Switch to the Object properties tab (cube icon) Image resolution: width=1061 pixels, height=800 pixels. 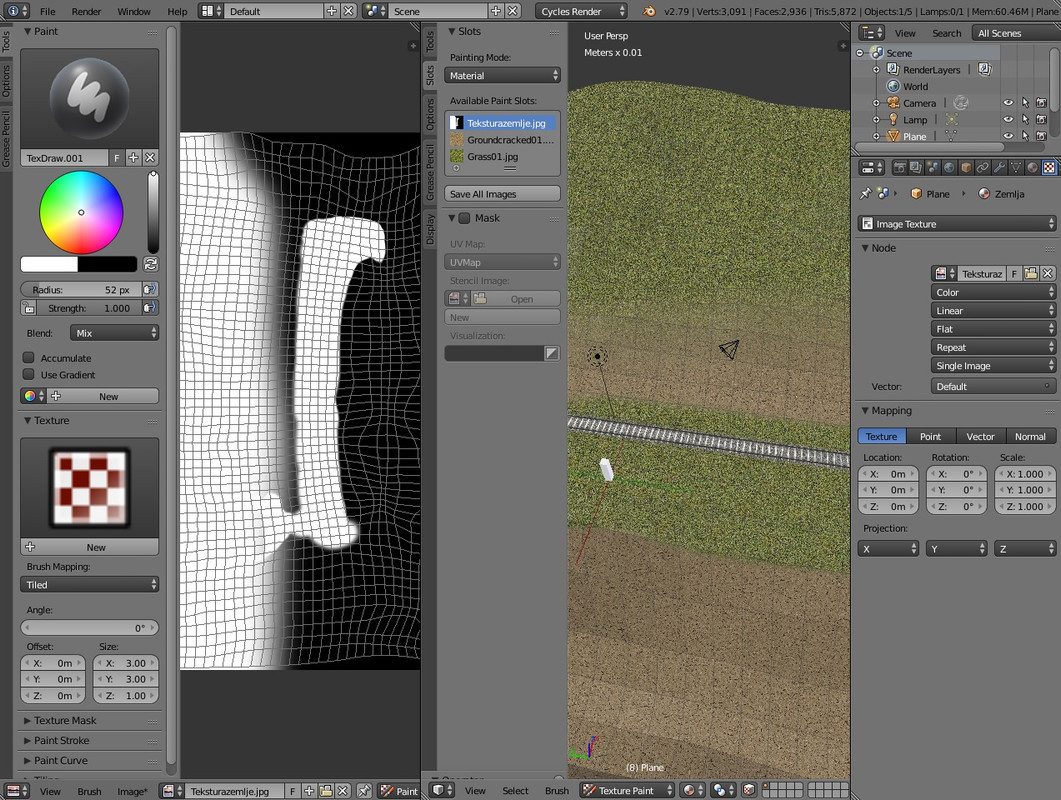point(965,167)
